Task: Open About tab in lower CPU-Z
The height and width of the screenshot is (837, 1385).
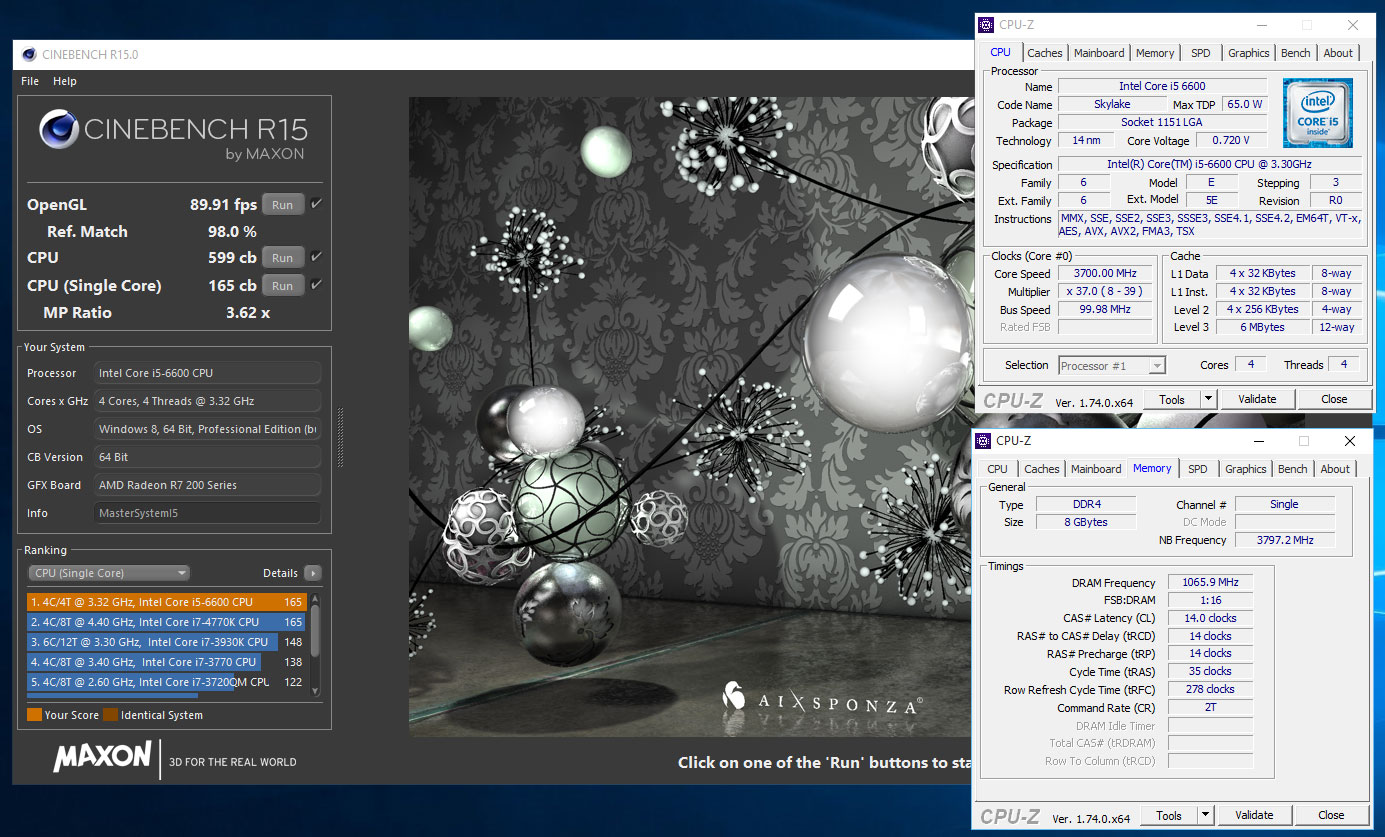Action: (1335, 469)
